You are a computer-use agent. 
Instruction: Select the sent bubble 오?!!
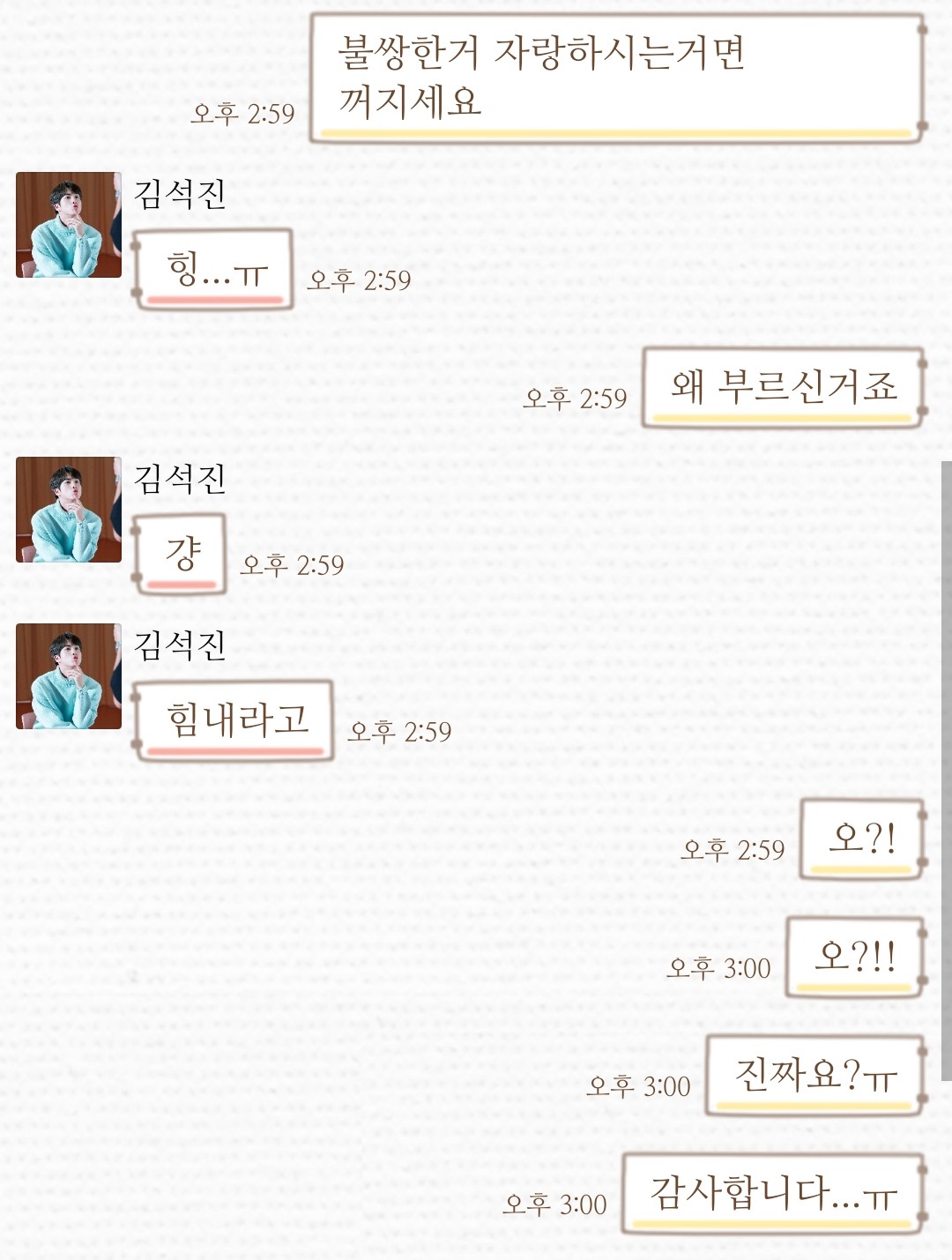coord(856,958)
